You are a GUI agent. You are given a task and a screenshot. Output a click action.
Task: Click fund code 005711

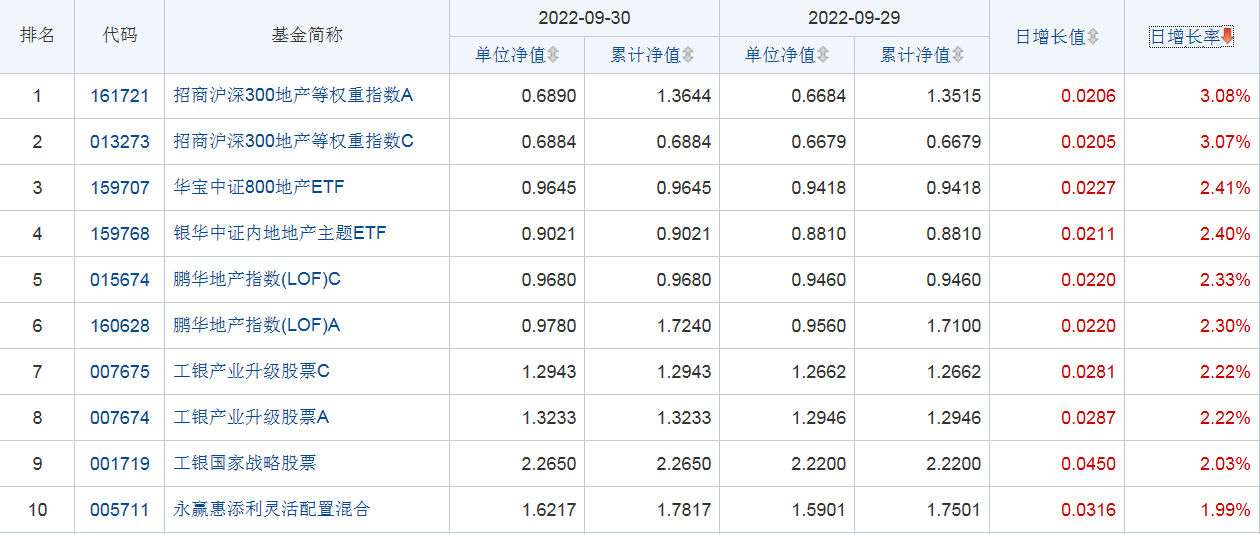point(119,510)
